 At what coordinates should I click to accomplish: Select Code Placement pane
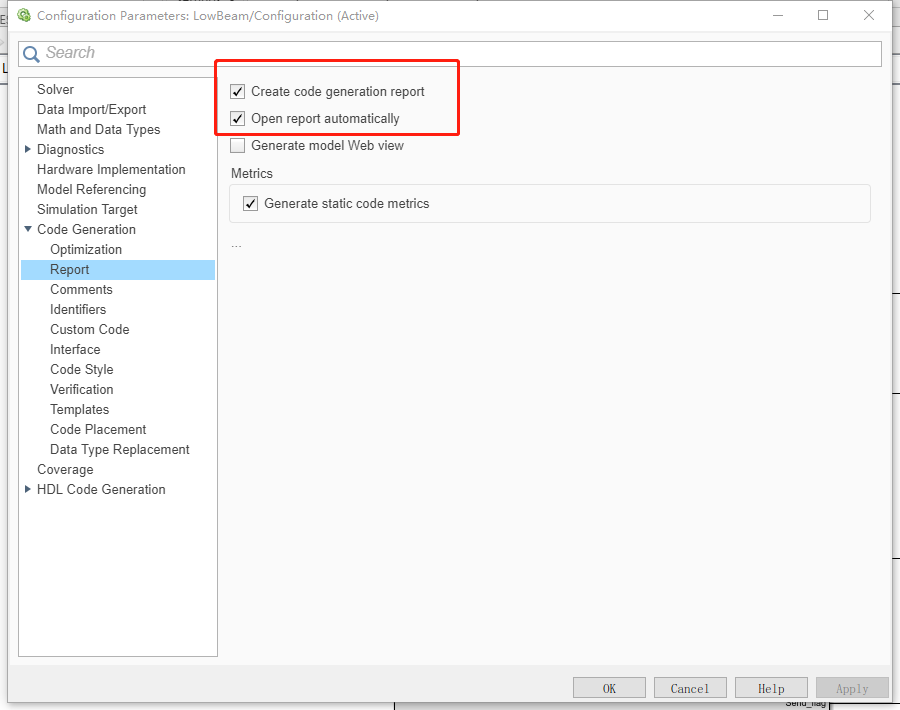98,430
